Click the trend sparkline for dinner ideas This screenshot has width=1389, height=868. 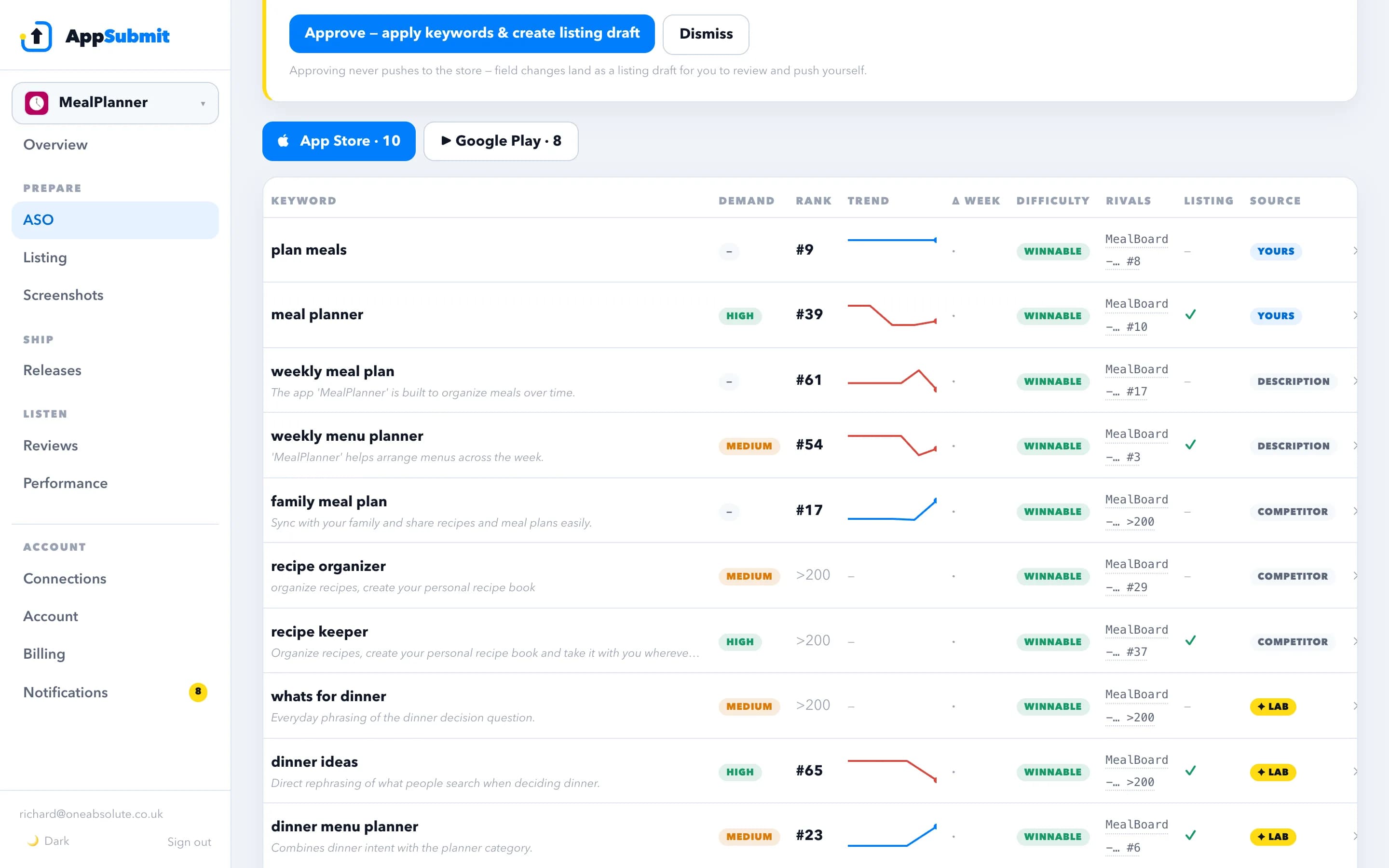click(892, 771)
